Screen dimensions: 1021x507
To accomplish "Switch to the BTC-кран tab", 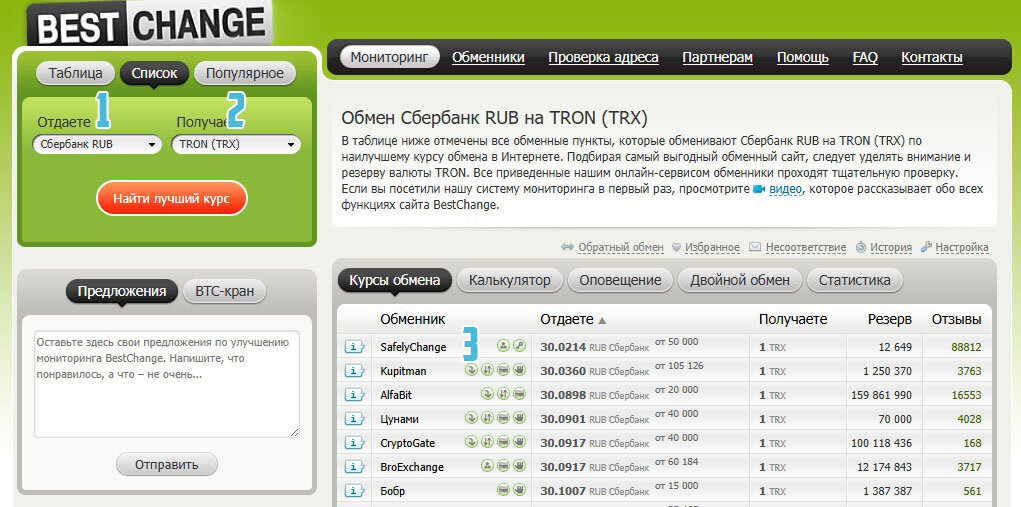I will (x=225, y=292).
